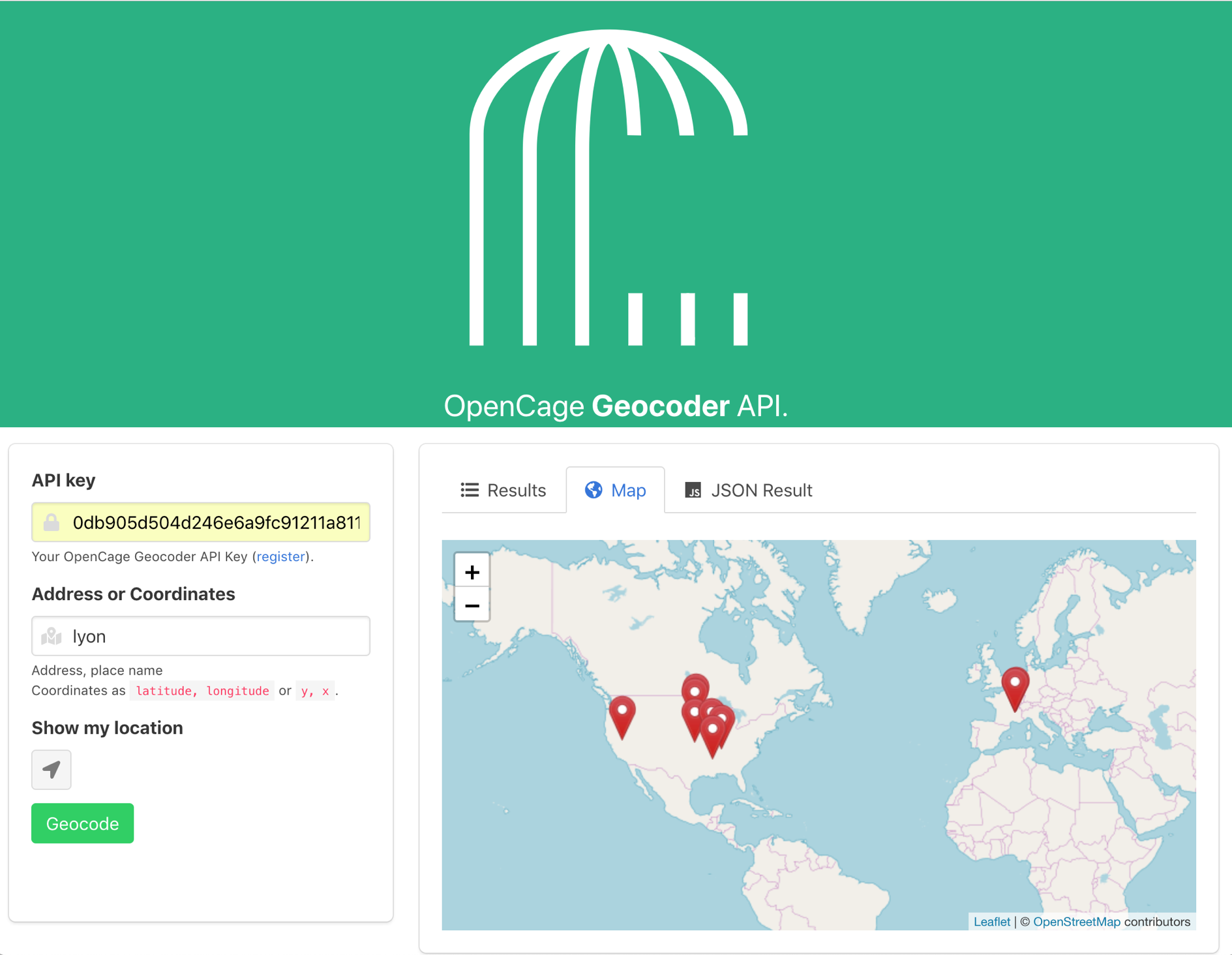Click the 'Address, place name' hint text
Screen dimensions: 1232x955
[97, 670]
